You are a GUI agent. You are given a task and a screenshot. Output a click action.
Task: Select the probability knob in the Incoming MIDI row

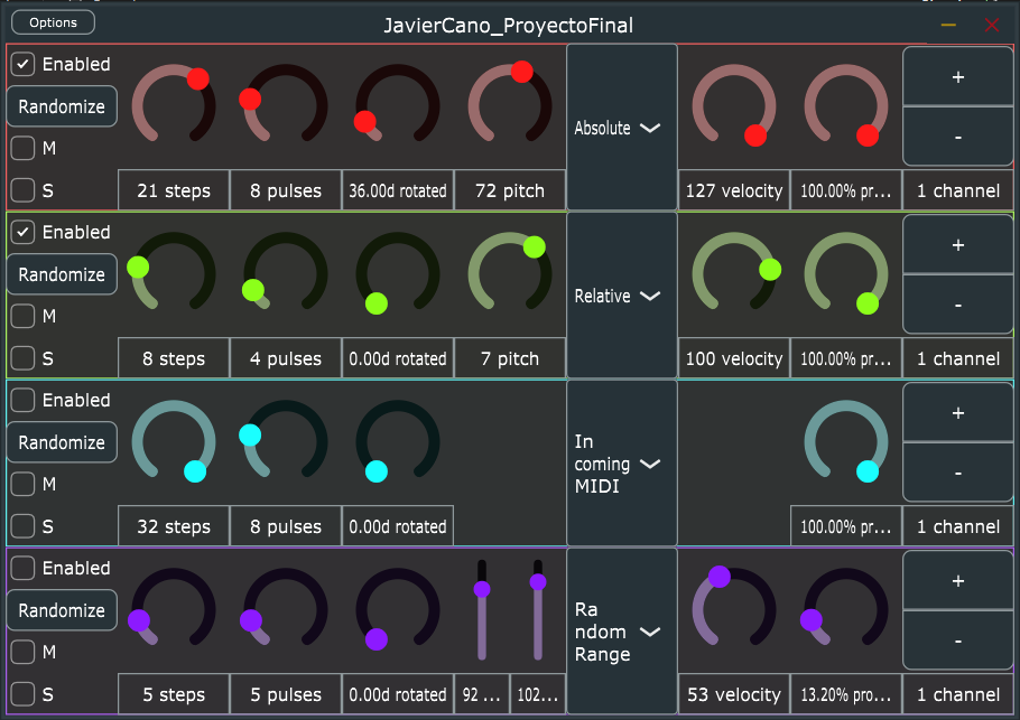845,443
